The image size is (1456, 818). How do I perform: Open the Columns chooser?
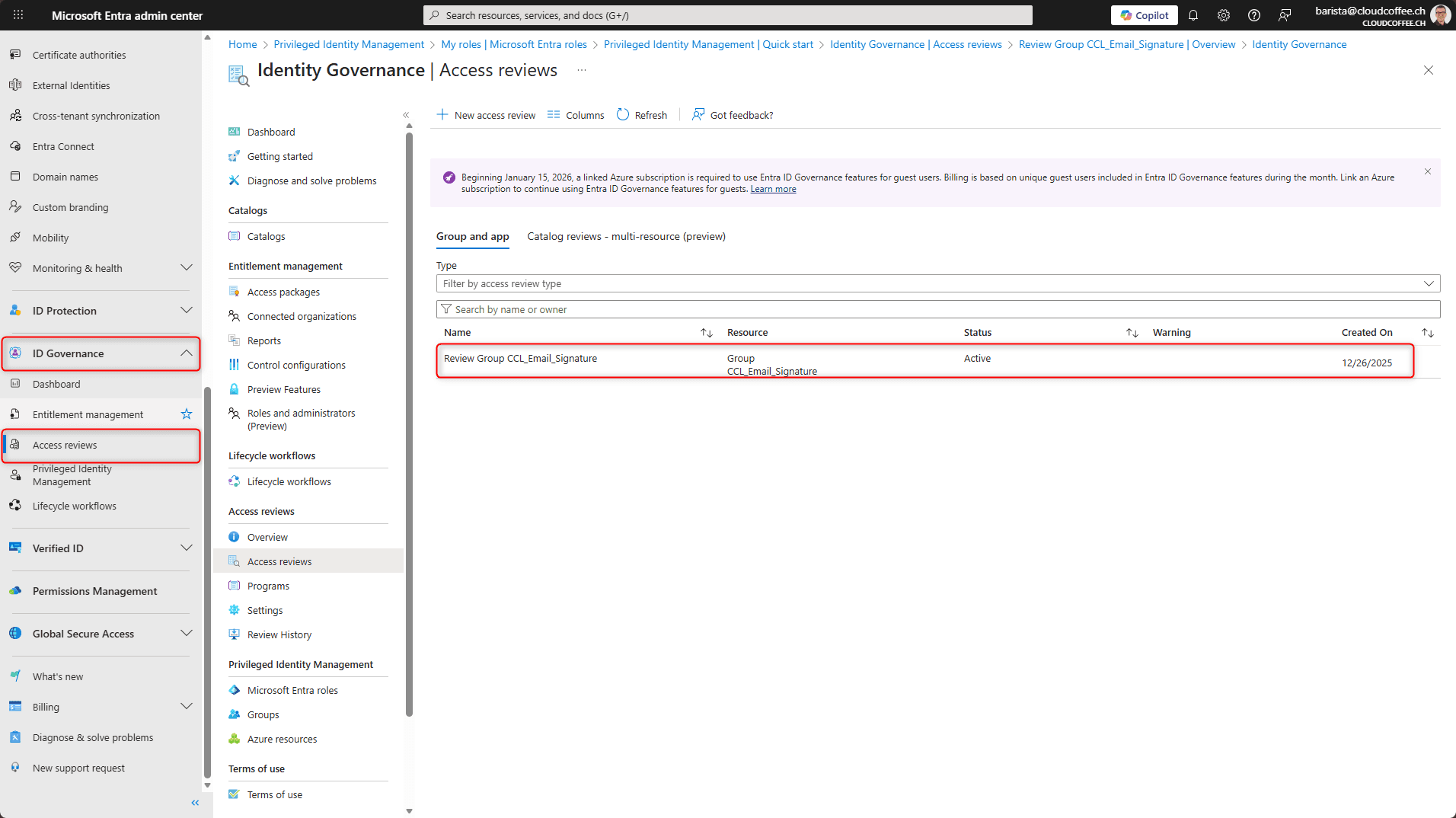click(x=576, y=115)
